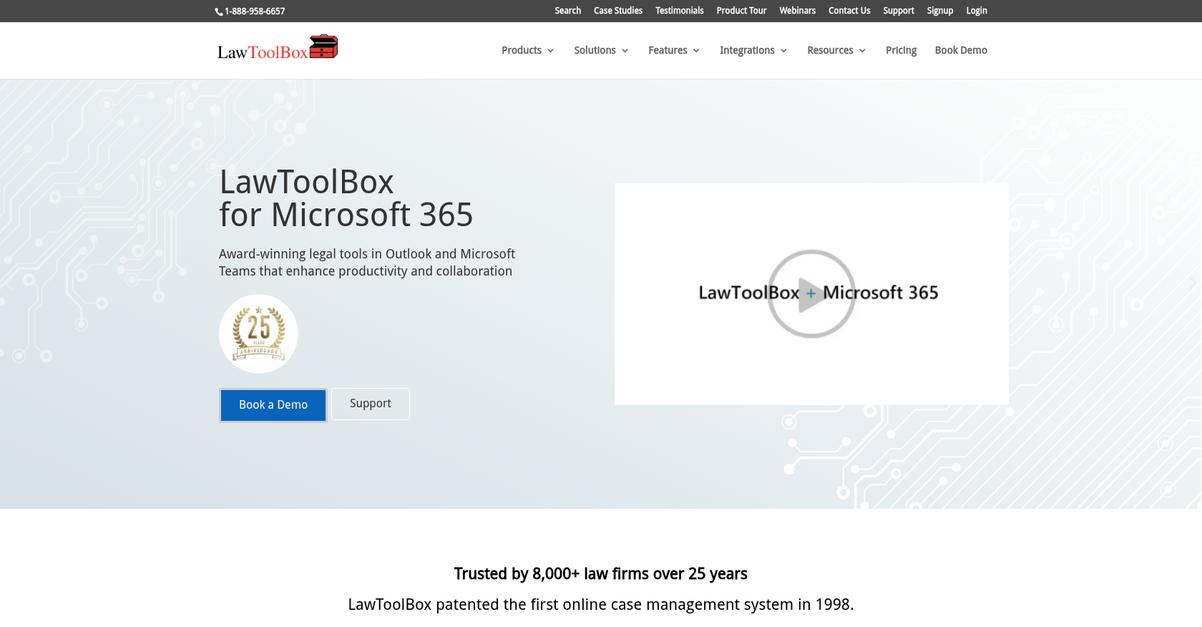Open Support in the top bar
Viewport: 1202px width, 627px height.
(899, 11)
